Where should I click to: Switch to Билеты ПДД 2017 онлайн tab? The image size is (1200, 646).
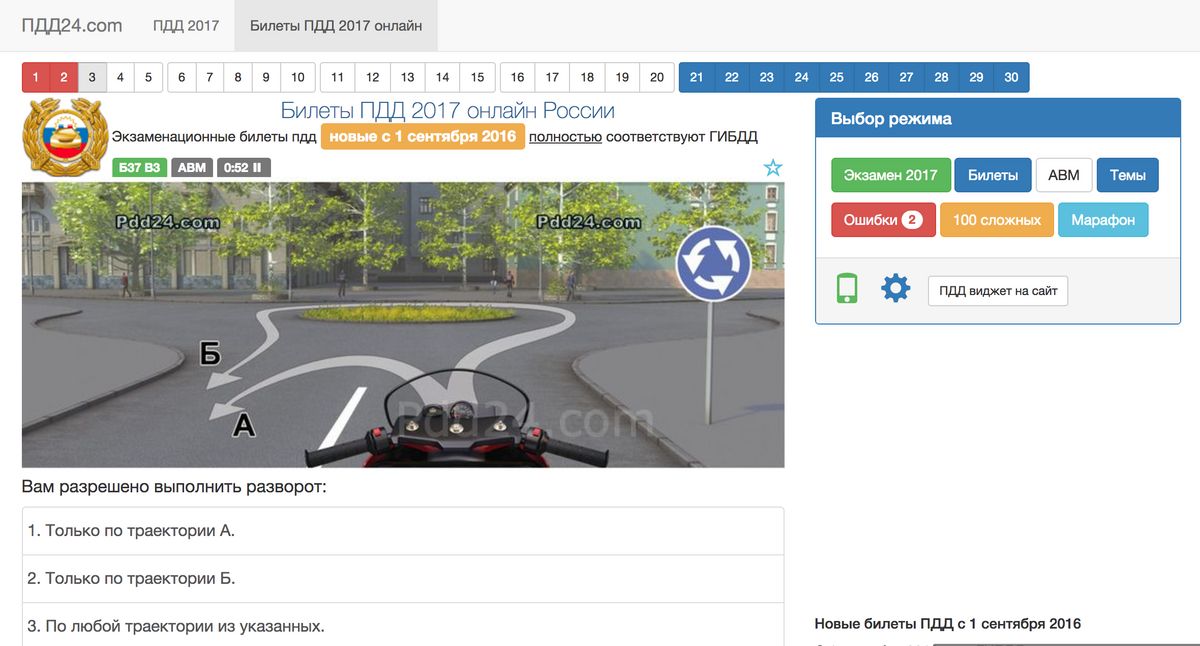point(336,26)
